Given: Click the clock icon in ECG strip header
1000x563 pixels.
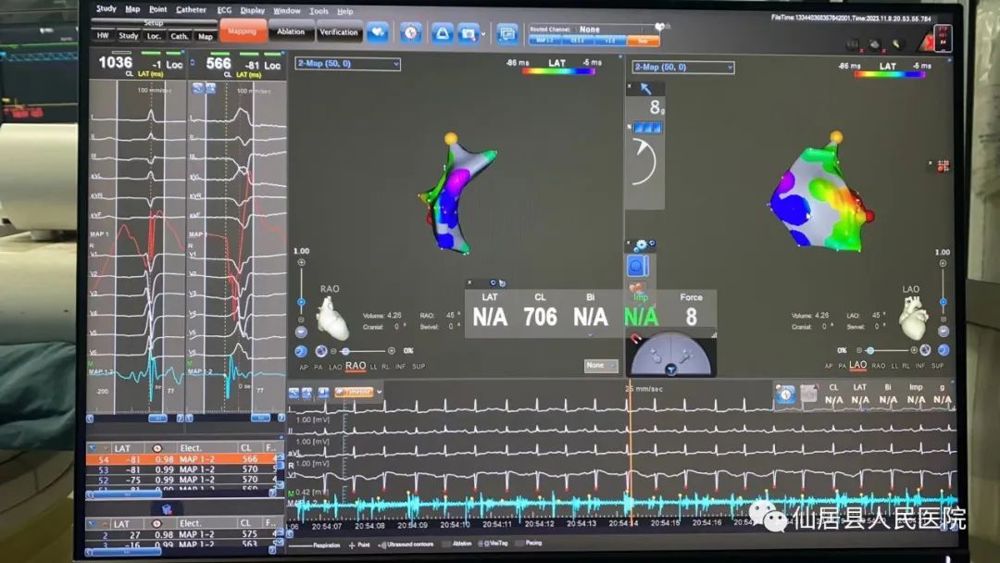Looking at the screenshot, I should click(786, 395).
